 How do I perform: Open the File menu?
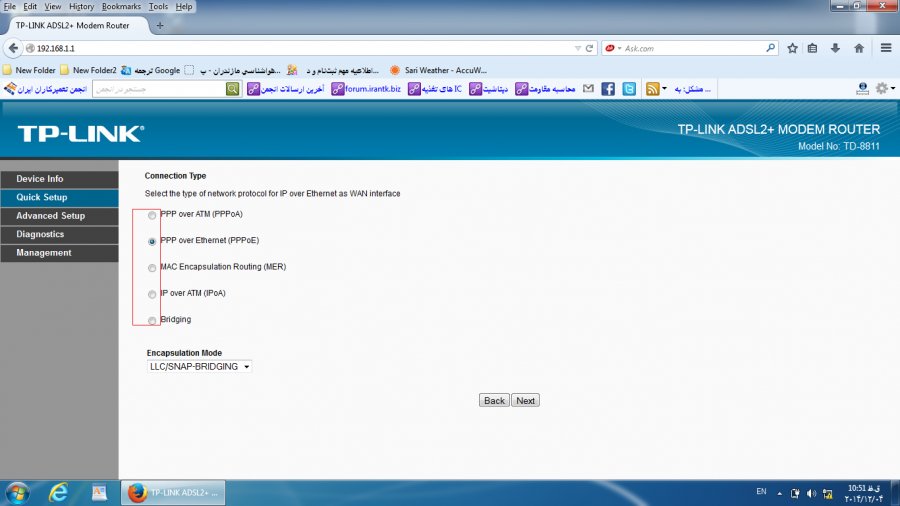coord(10,6)
